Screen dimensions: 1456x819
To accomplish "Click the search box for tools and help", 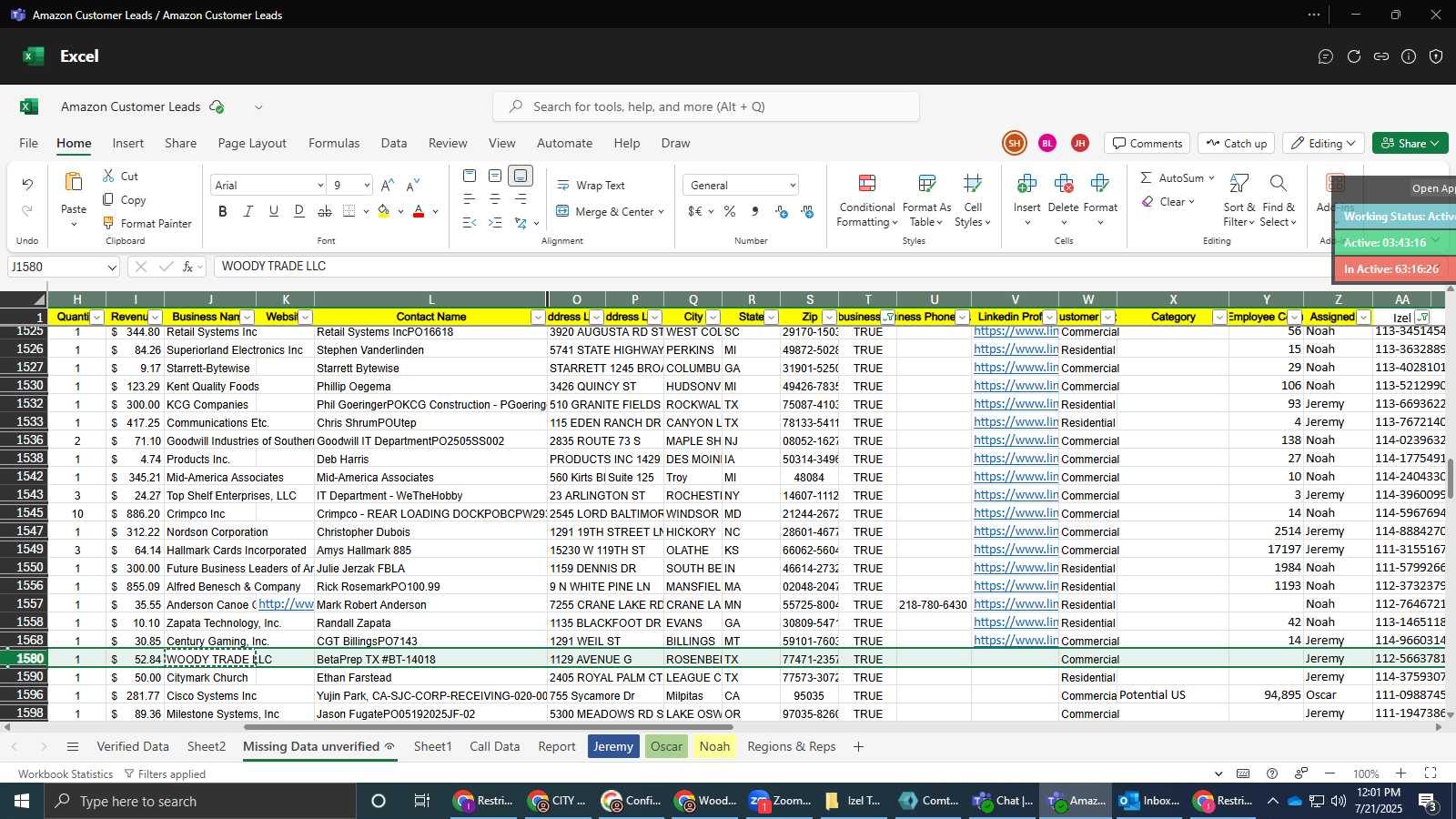I will tap(706, 106).
